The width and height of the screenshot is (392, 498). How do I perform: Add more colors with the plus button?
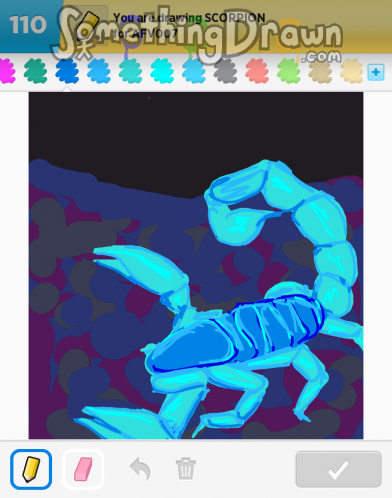click(x=376, y=72)
